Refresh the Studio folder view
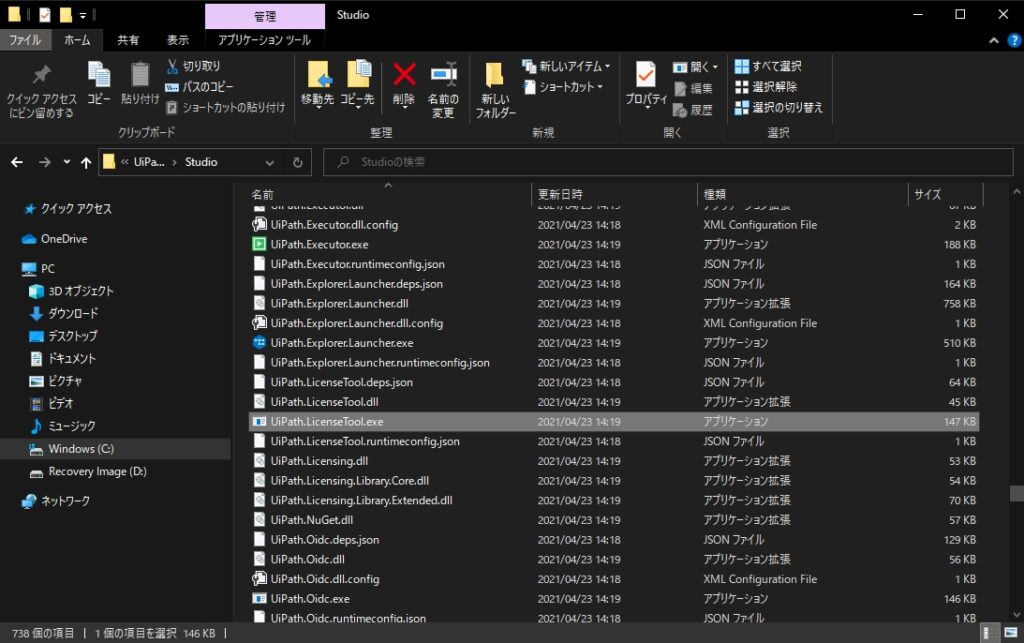Image resolution: width=1024 pixels, height=643 pixels. tap(298, 163)
